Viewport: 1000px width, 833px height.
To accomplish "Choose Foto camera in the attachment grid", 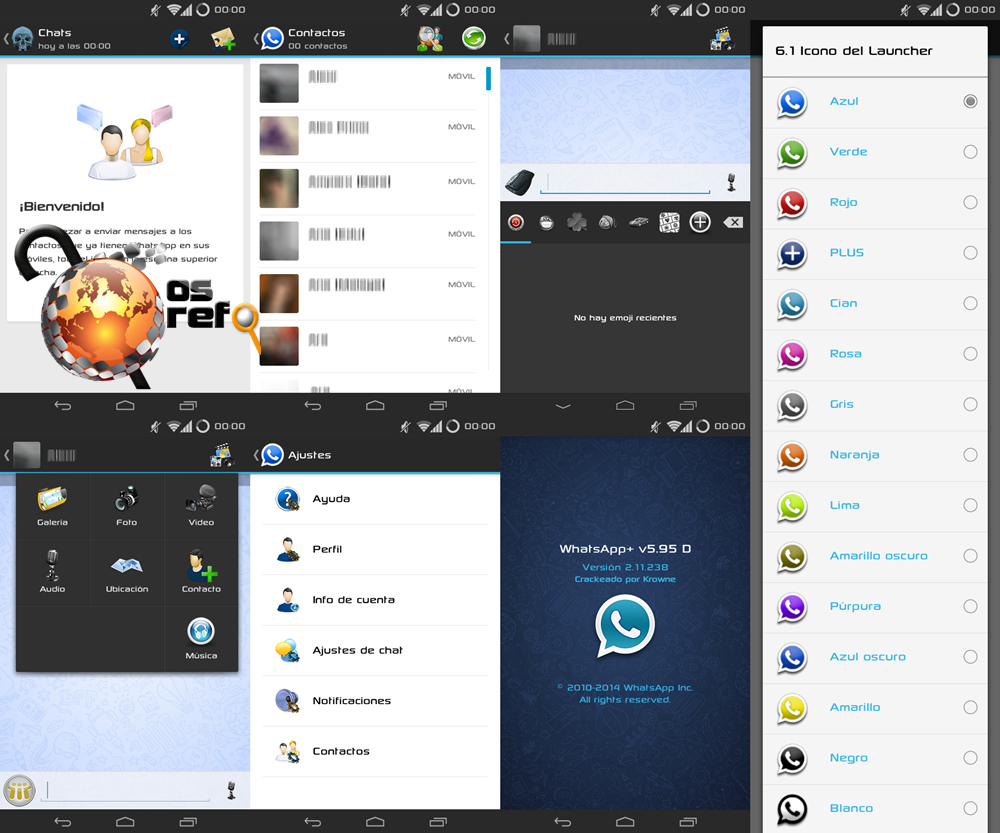I will tap(126, 506).
